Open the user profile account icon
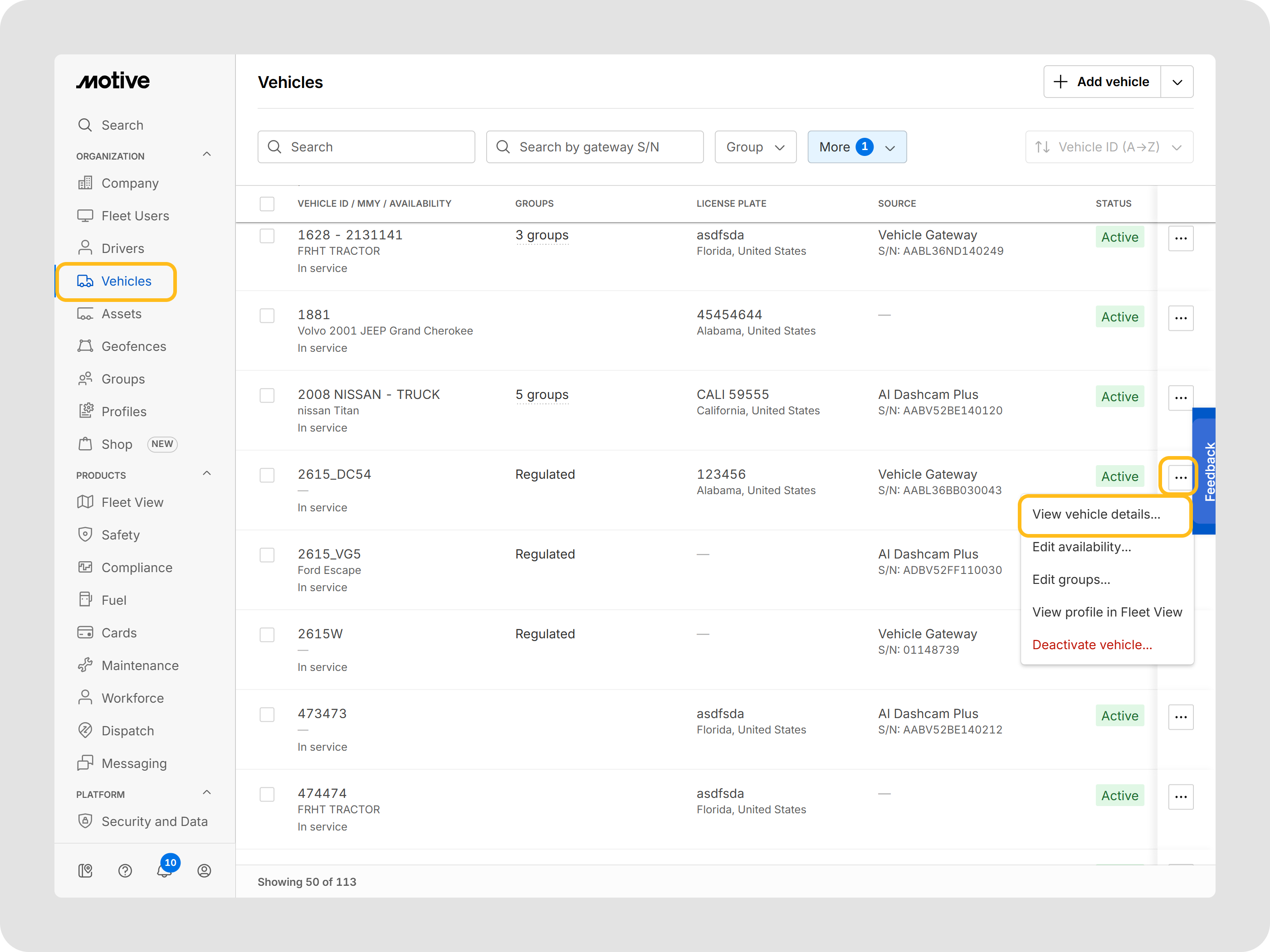The width and height of the screenshot is (1270, 952). click(x=204, y=870)
